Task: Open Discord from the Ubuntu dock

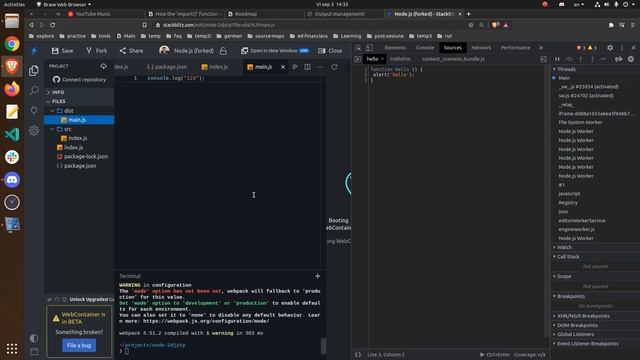Action: [12, 180]
